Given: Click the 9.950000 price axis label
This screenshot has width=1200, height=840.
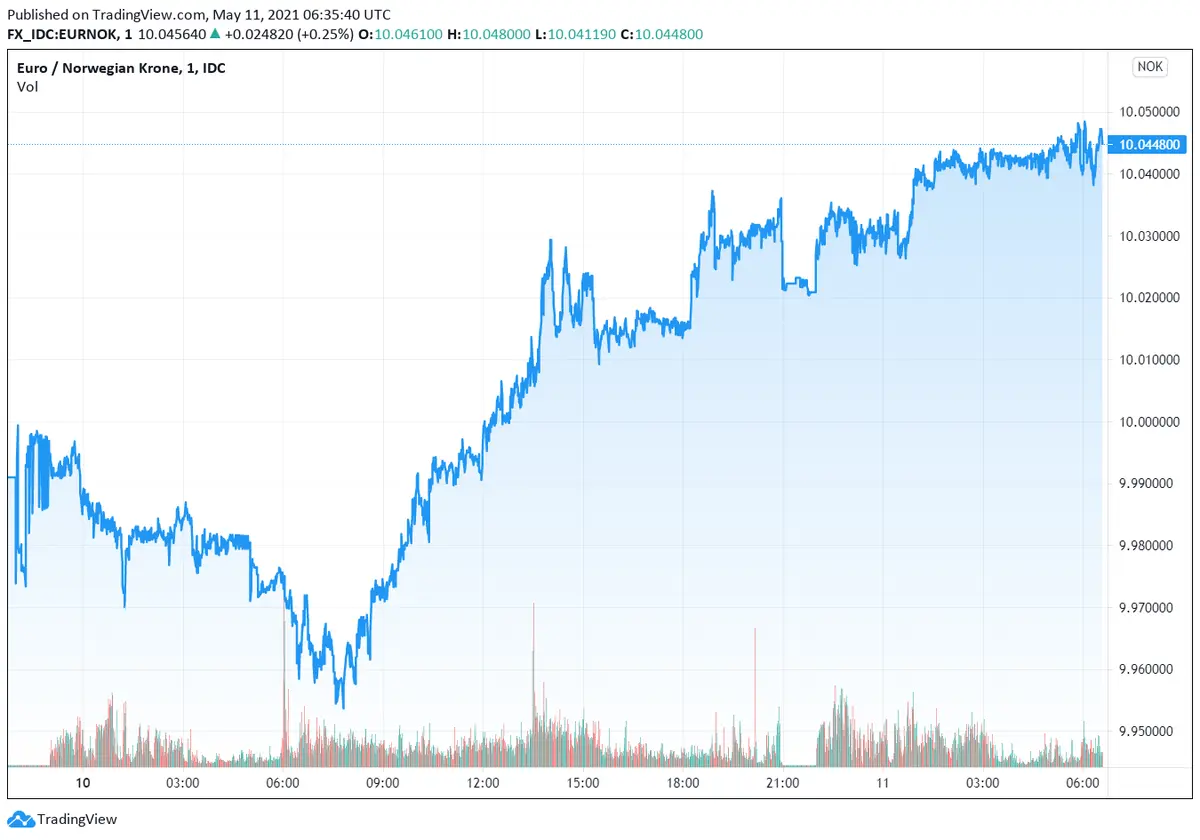Looking at the screenshot, I should point(1150,731).
